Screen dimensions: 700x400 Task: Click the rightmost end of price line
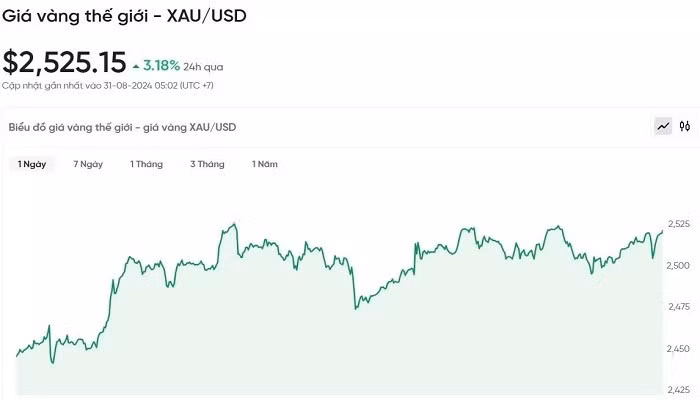point(662,231)
